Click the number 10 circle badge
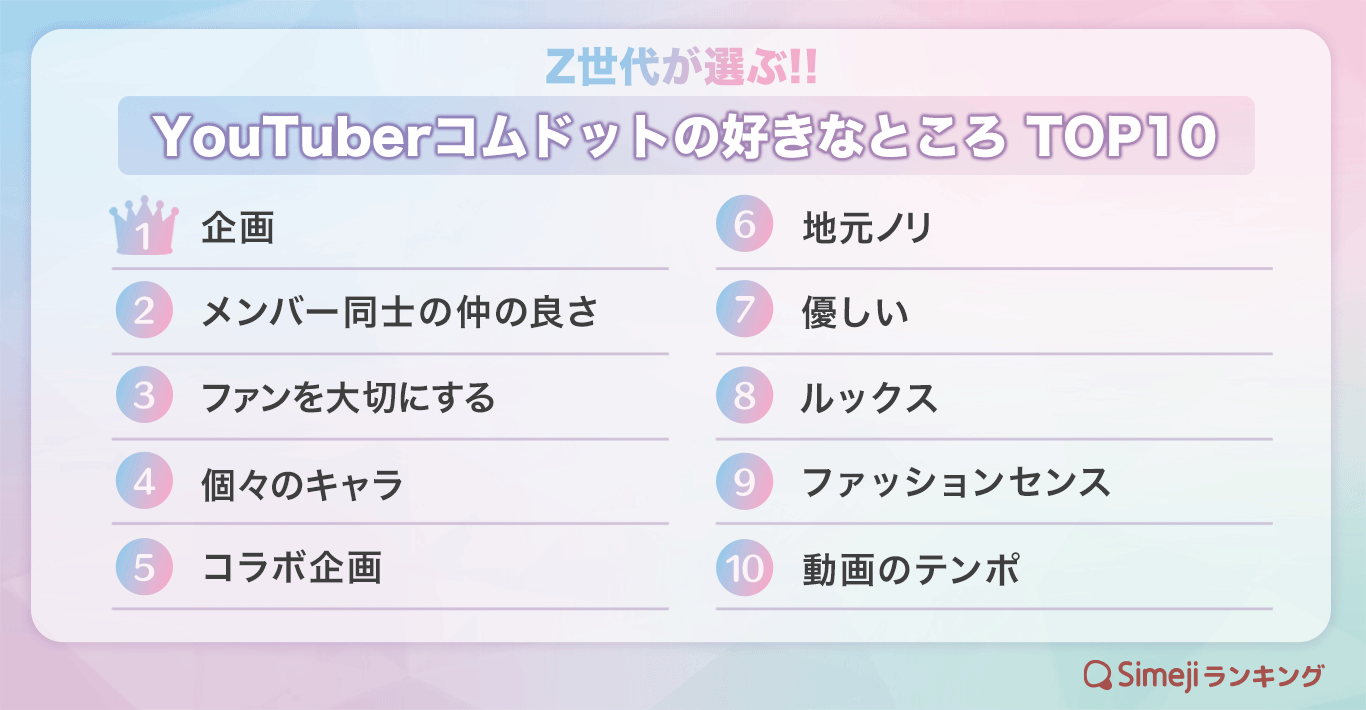Image resolution: width=1366 pixels, height=710 pixels. point(745,568)
